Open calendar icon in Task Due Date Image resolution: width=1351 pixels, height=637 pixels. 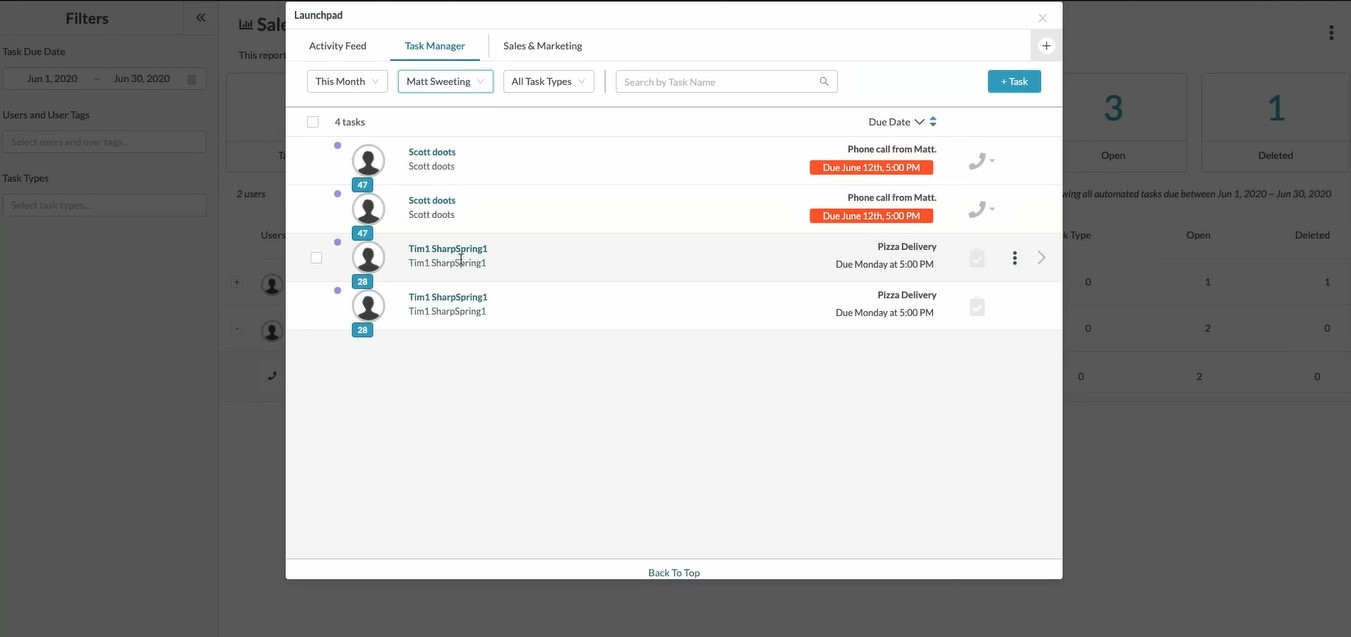pos(192,79)
